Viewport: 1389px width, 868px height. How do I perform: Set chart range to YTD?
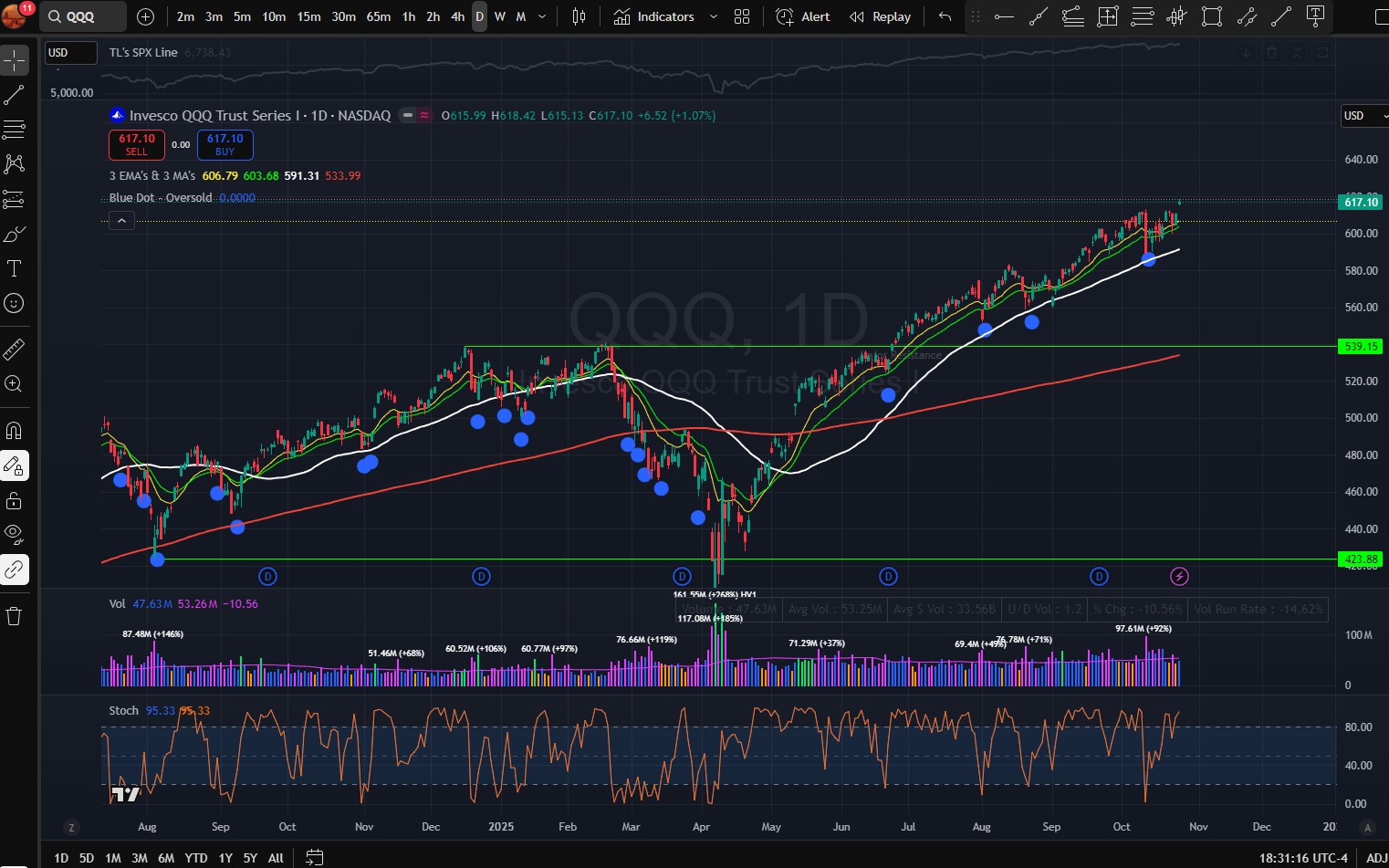pos(196,858)
